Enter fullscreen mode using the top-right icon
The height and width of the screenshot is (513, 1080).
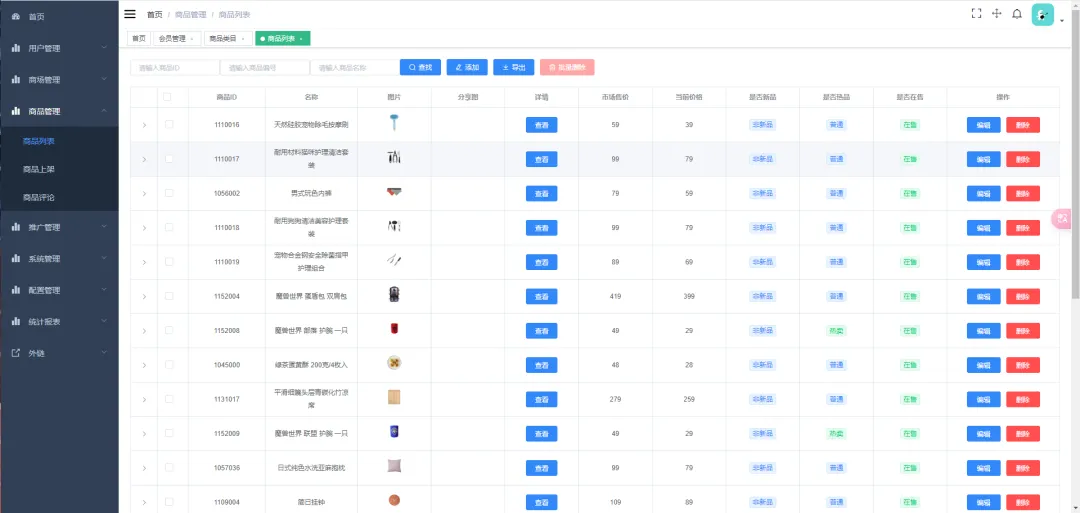(976, 14)
